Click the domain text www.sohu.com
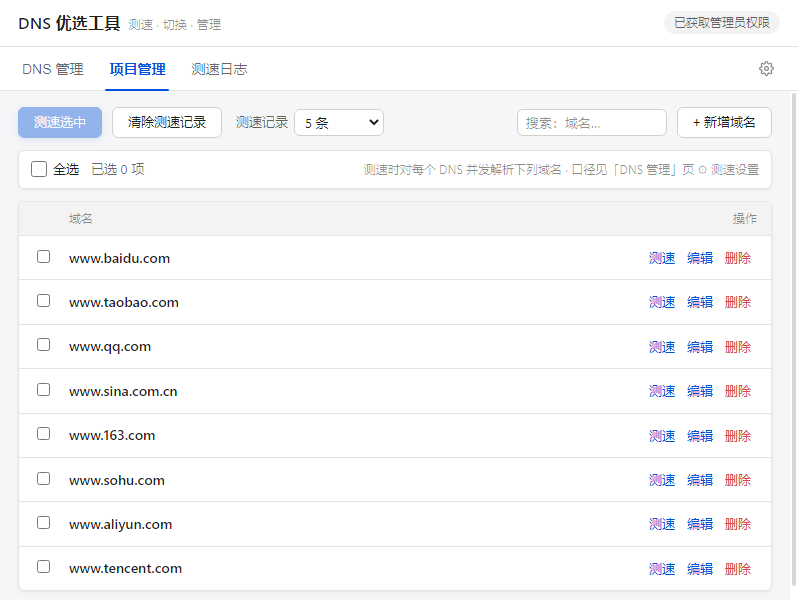Screen dimensions: 798x600 click(x=117, y=480)
